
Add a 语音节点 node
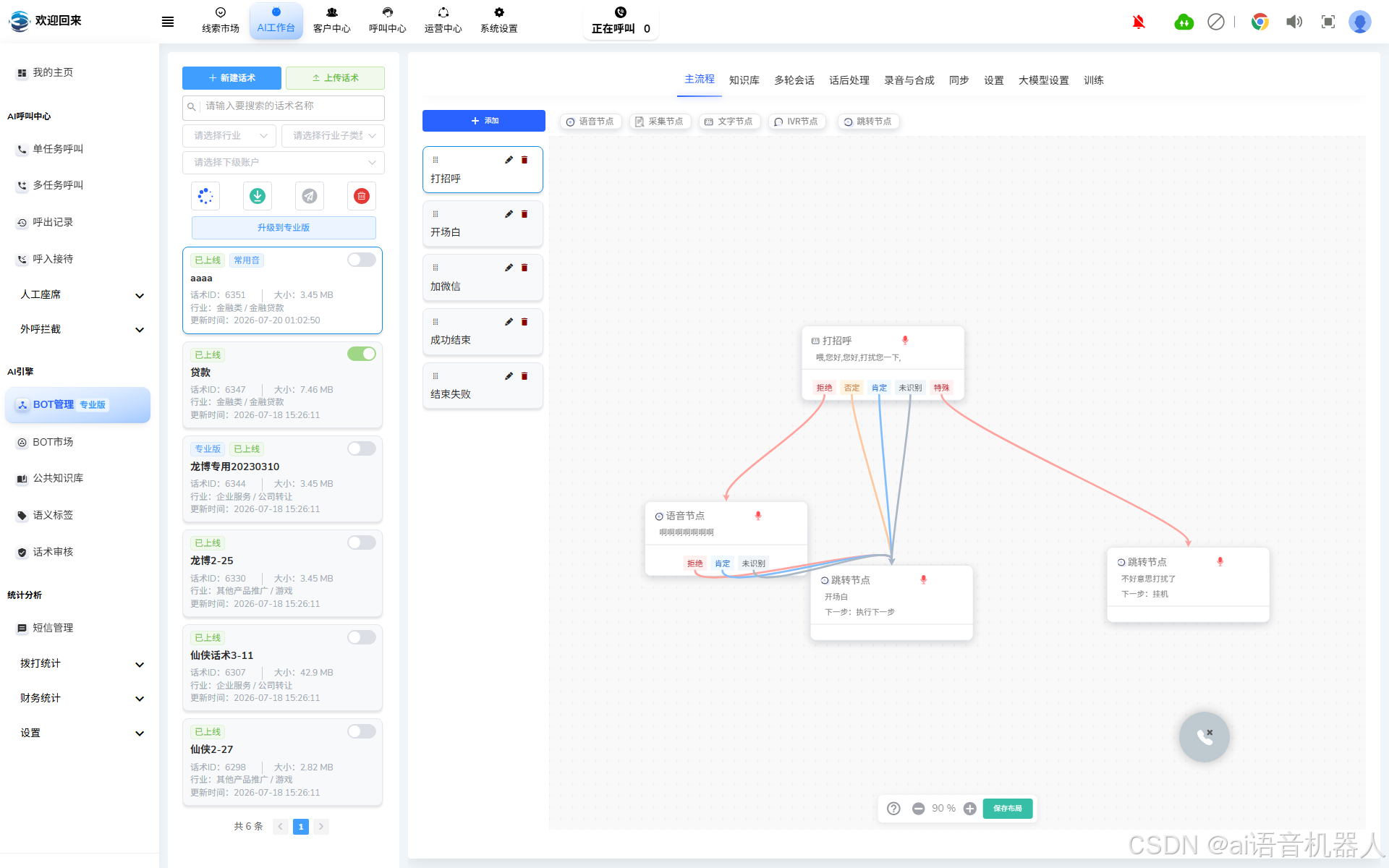tap(590, 122)
